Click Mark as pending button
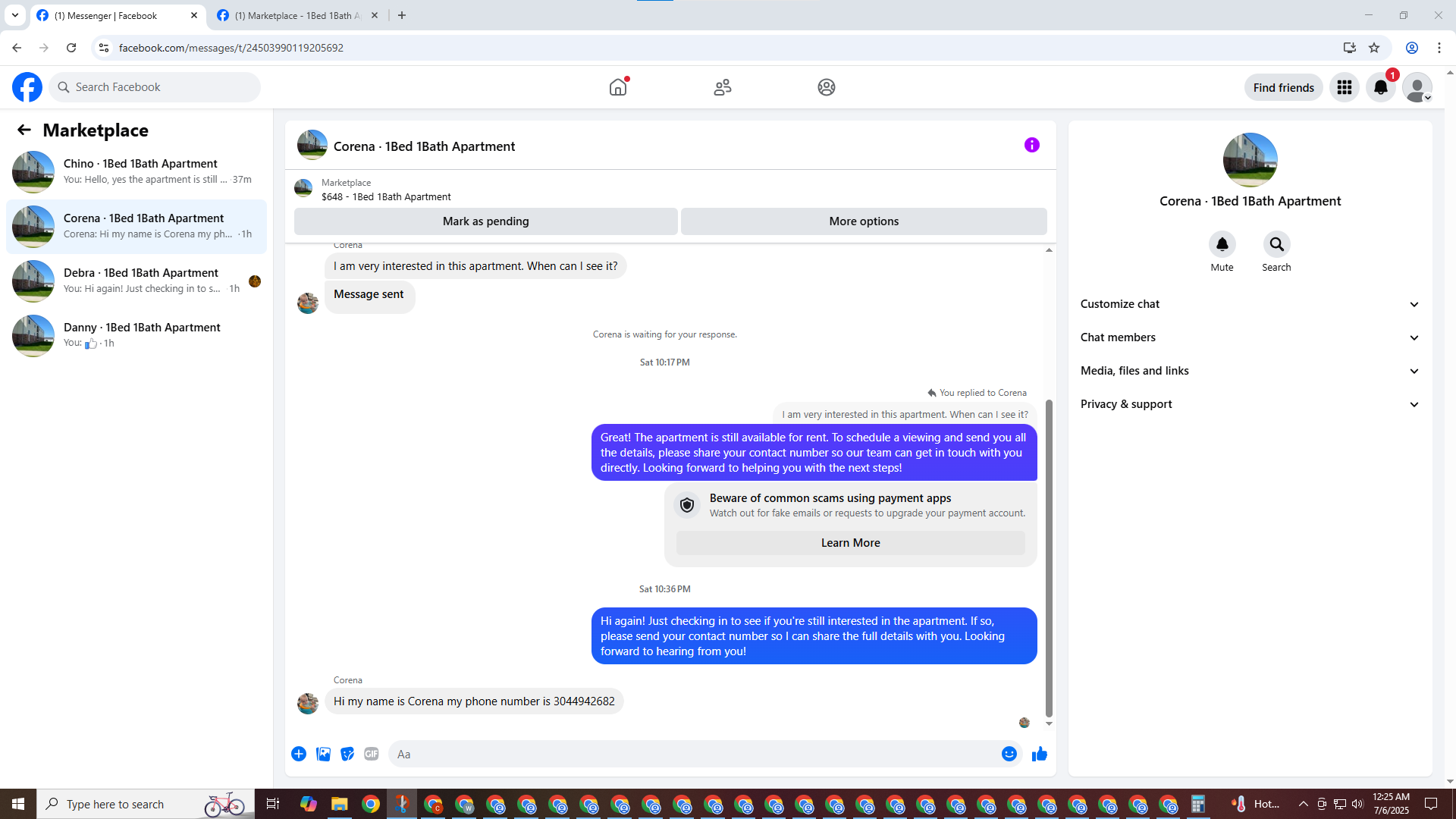The width and height of the screenshot is (1456, 819). pyautogui.click(x=485, y=221)
